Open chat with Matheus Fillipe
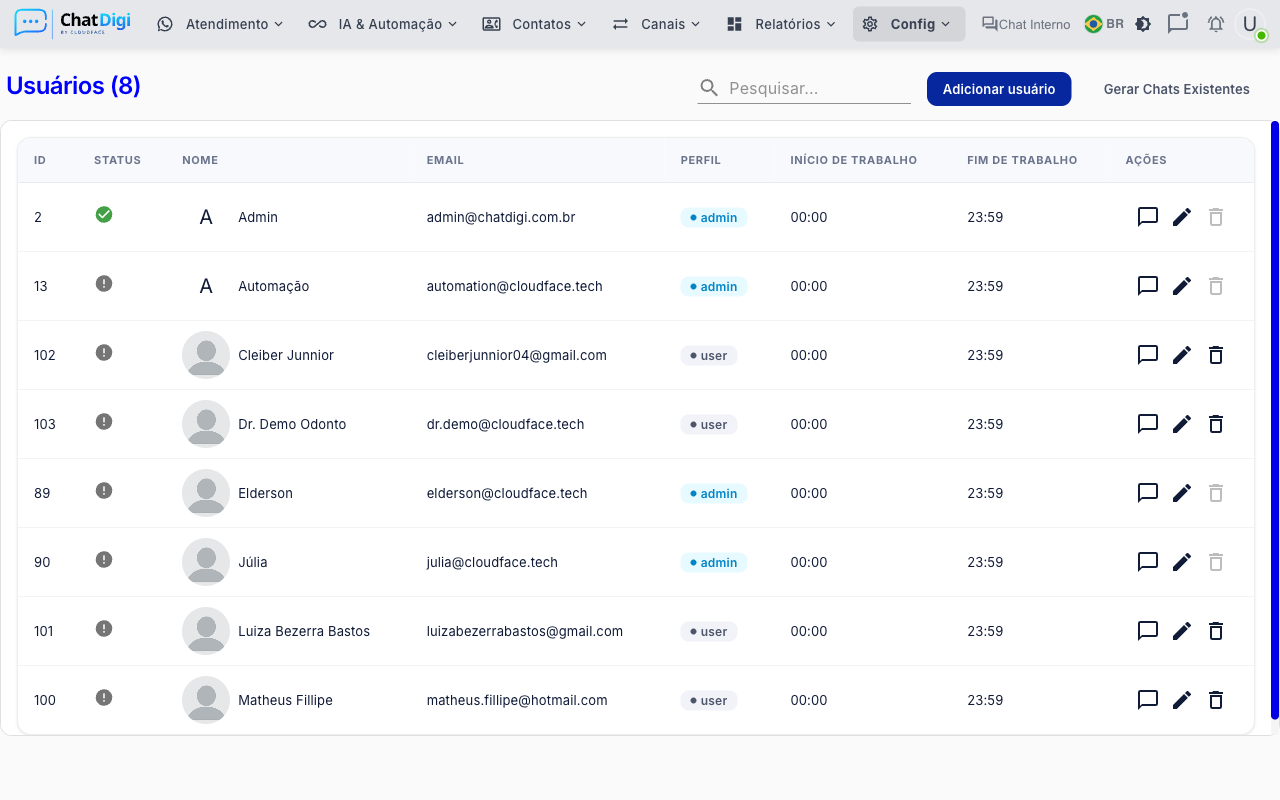 pyautogui.click(x=1148, y=700)
